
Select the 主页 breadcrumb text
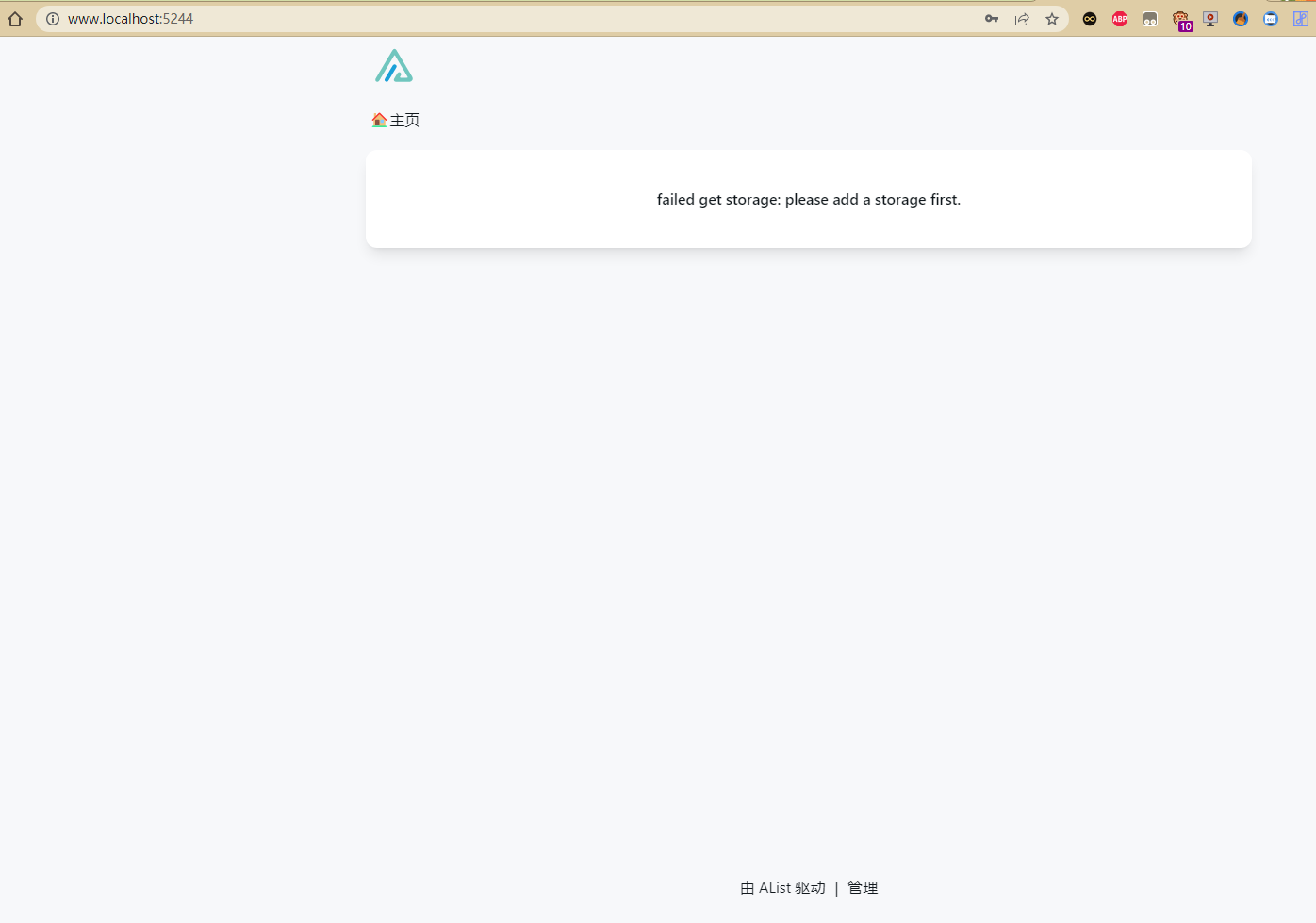pyautogui.click(x=404, y=120)
